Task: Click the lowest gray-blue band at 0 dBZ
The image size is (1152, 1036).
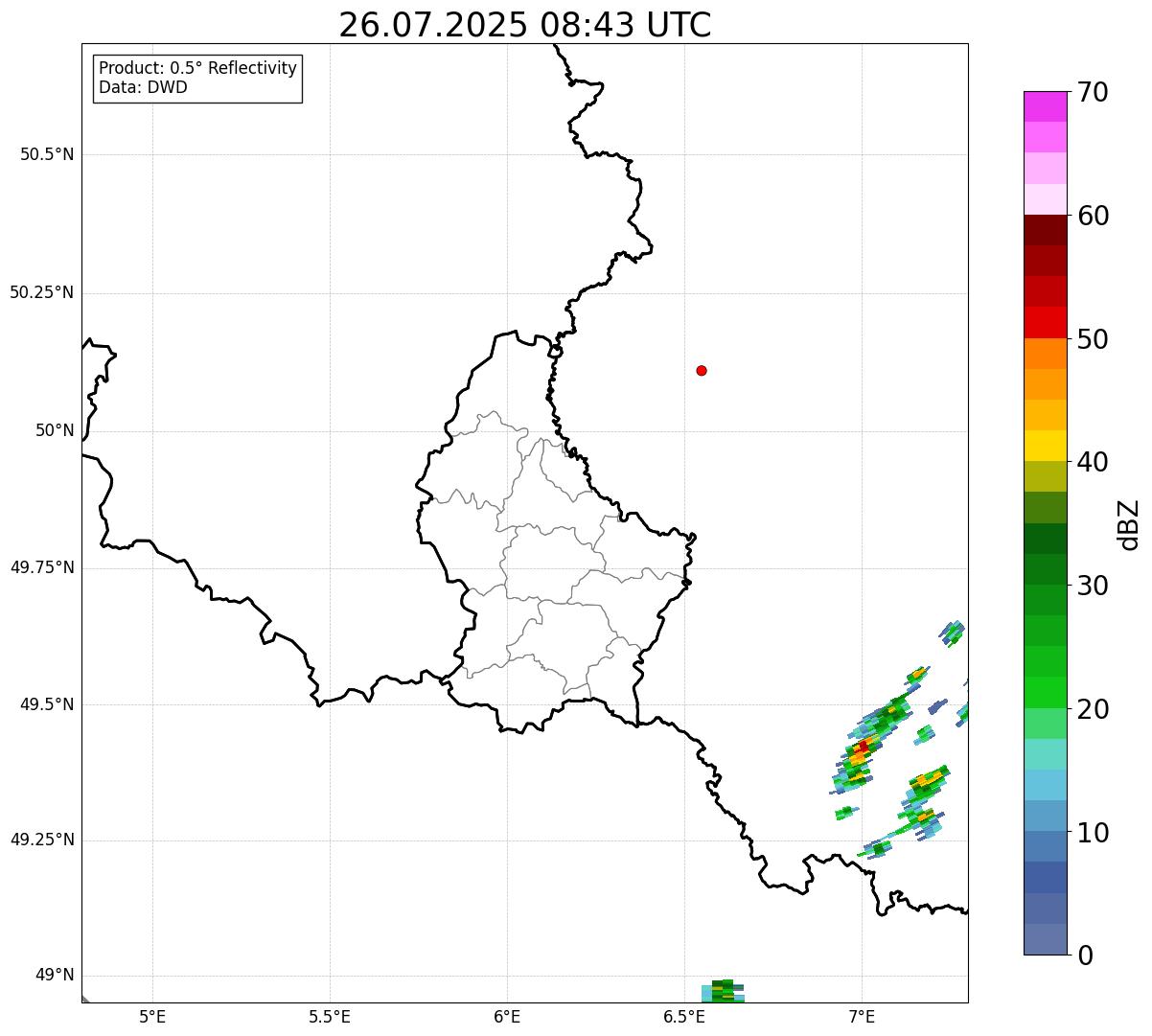Action: coord(1045,939)
